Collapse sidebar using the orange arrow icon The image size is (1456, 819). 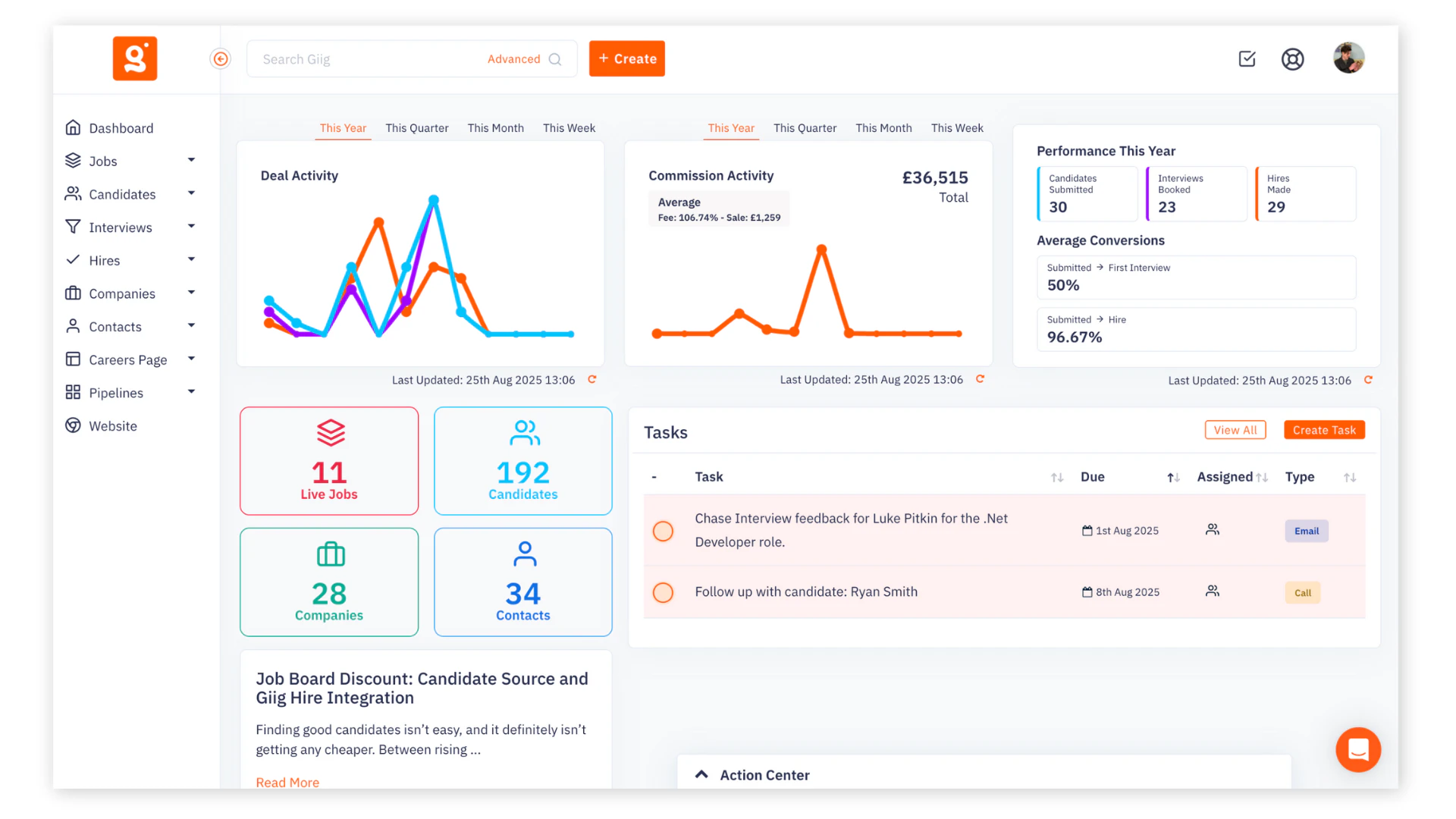pyautogui.click(x=220, y=59)
